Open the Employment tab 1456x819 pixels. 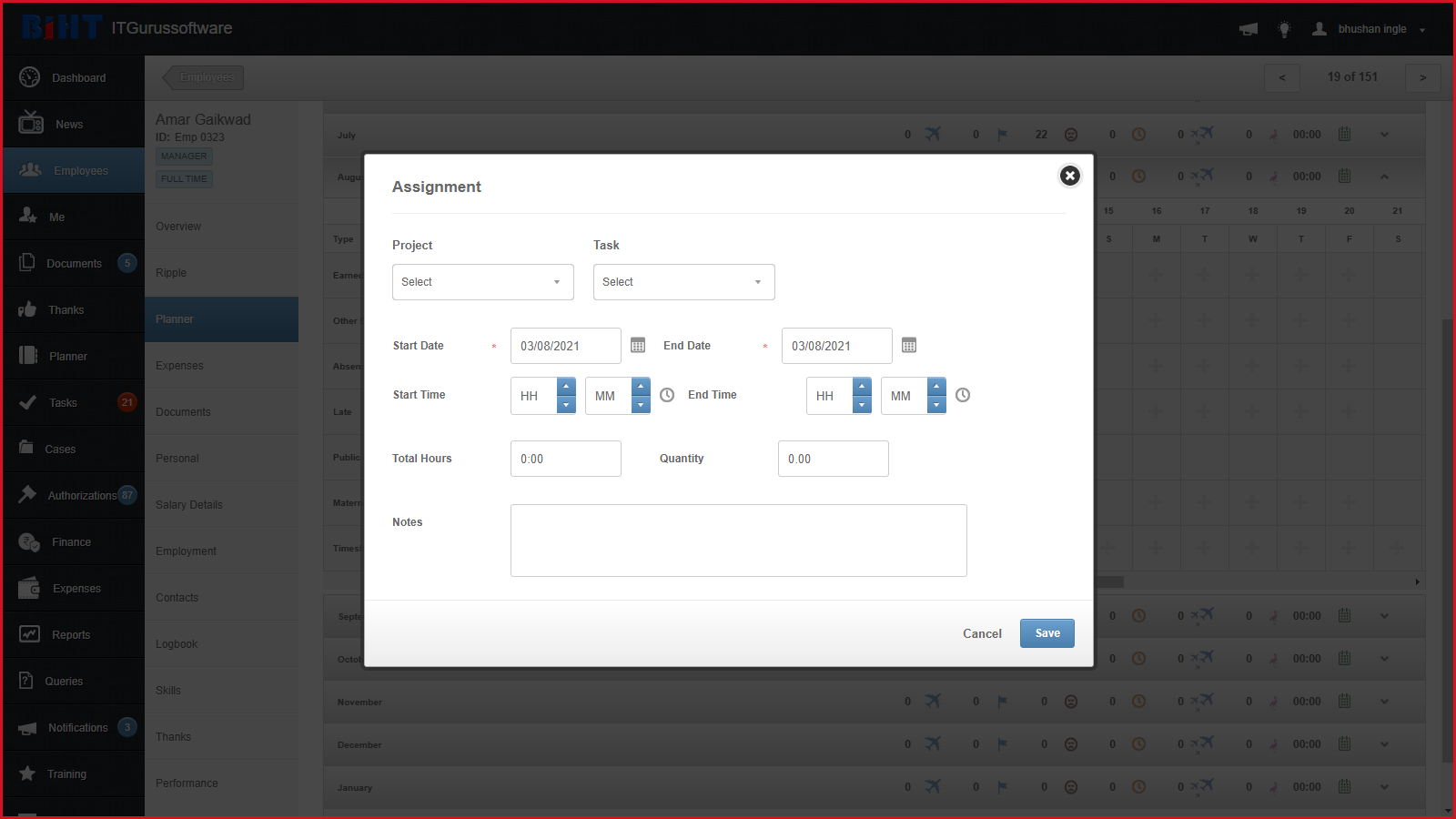click(x=222, y=551)
